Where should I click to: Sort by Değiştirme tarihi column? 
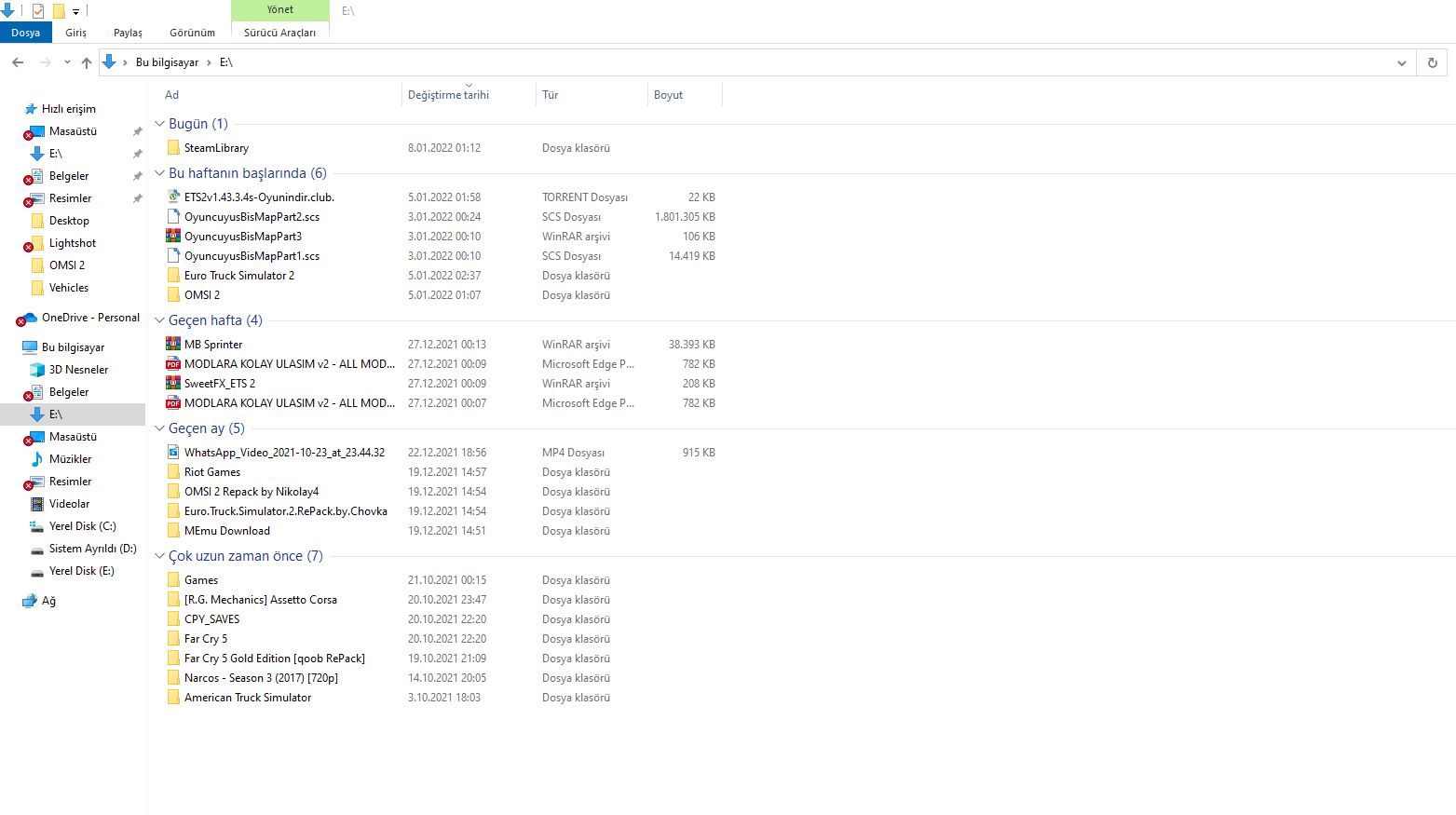(448, 95)
